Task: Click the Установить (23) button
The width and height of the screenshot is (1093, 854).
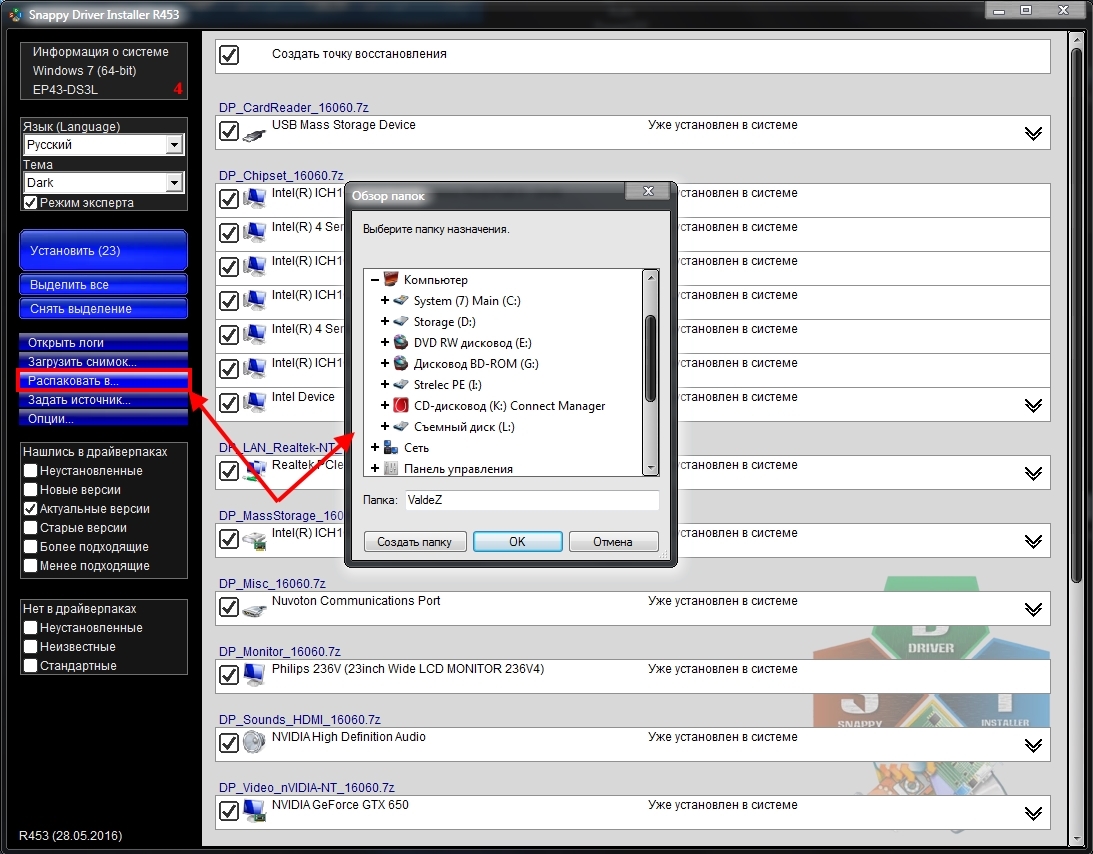Action: [103, 250]
